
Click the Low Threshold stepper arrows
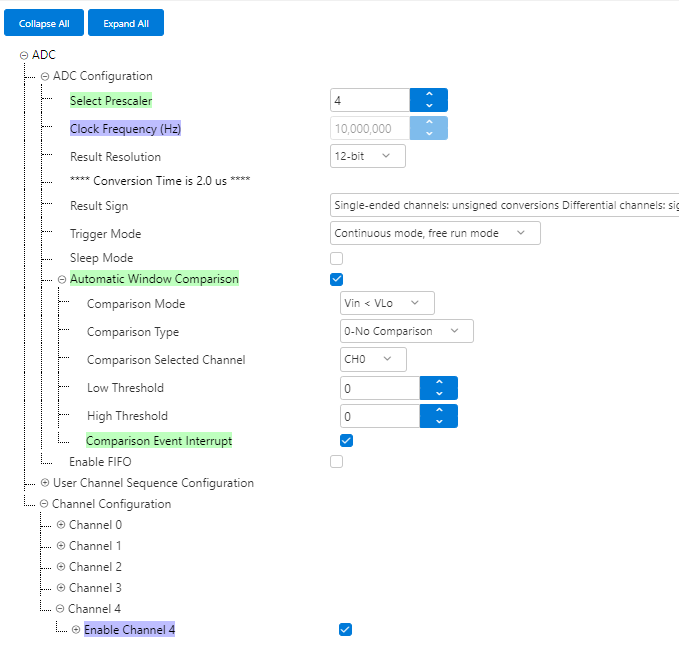click(x=438, y=388)
